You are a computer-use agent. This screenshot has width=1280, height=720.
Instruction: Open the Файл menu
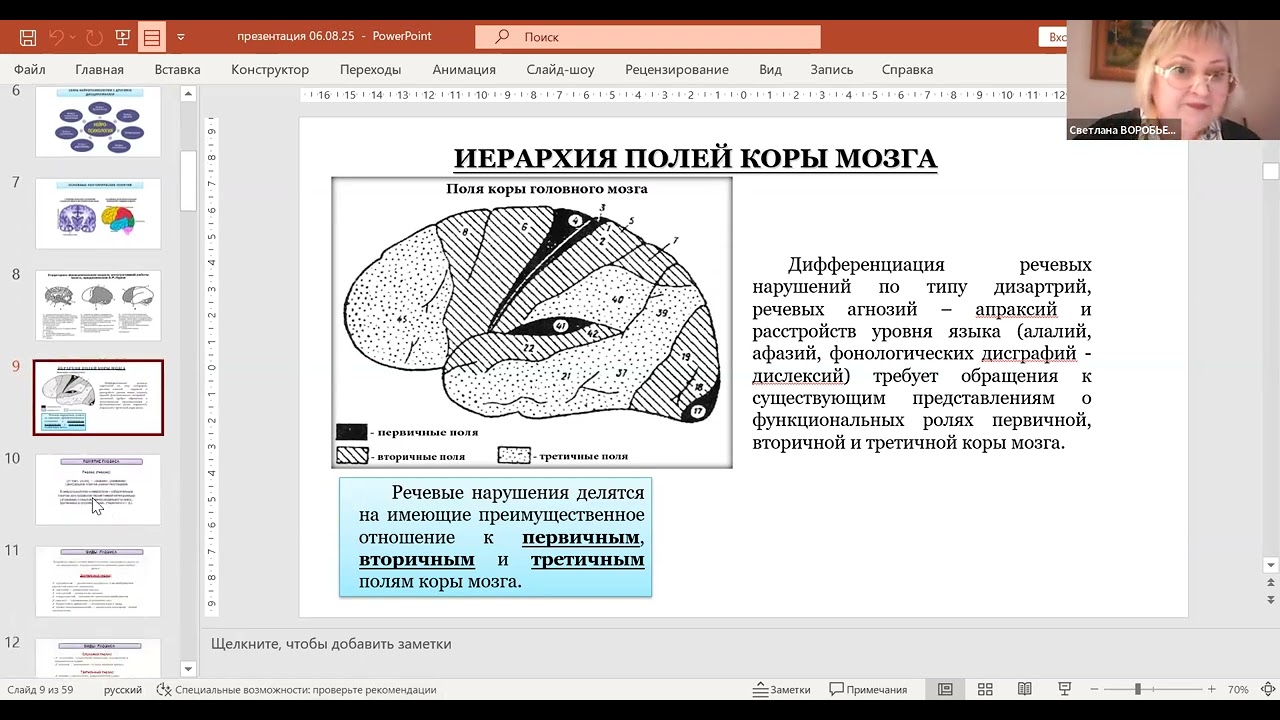point(30,70)
